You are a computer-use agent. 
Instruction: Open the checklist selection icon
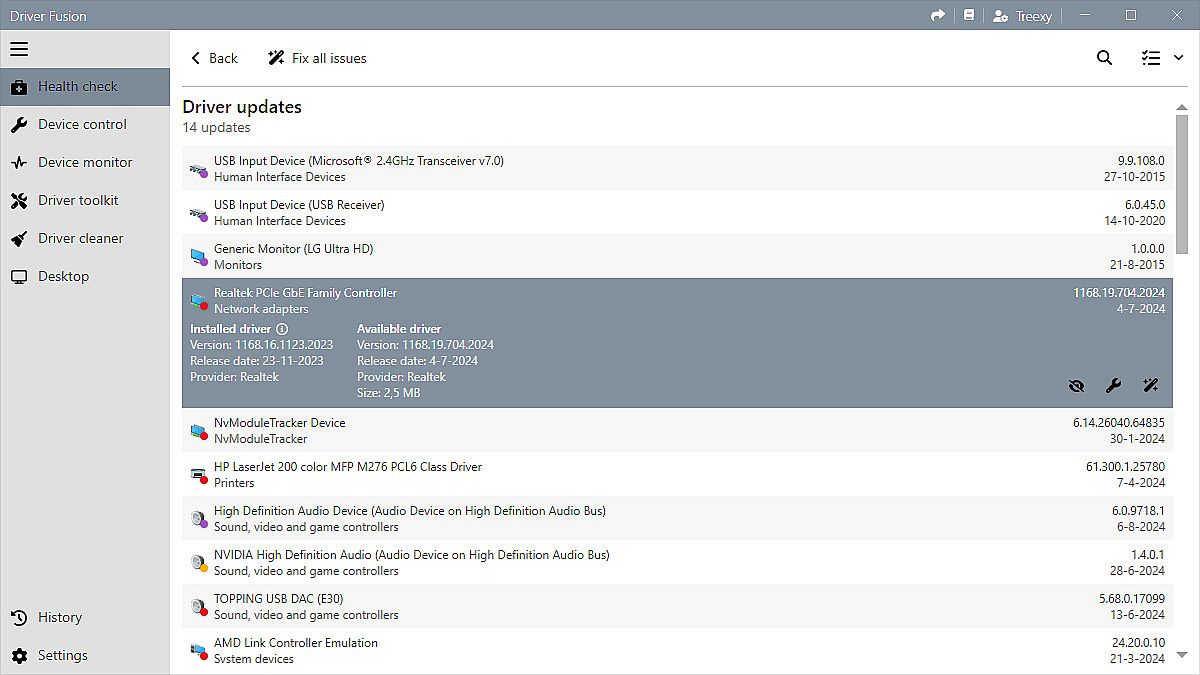(x=1151, y=58)
